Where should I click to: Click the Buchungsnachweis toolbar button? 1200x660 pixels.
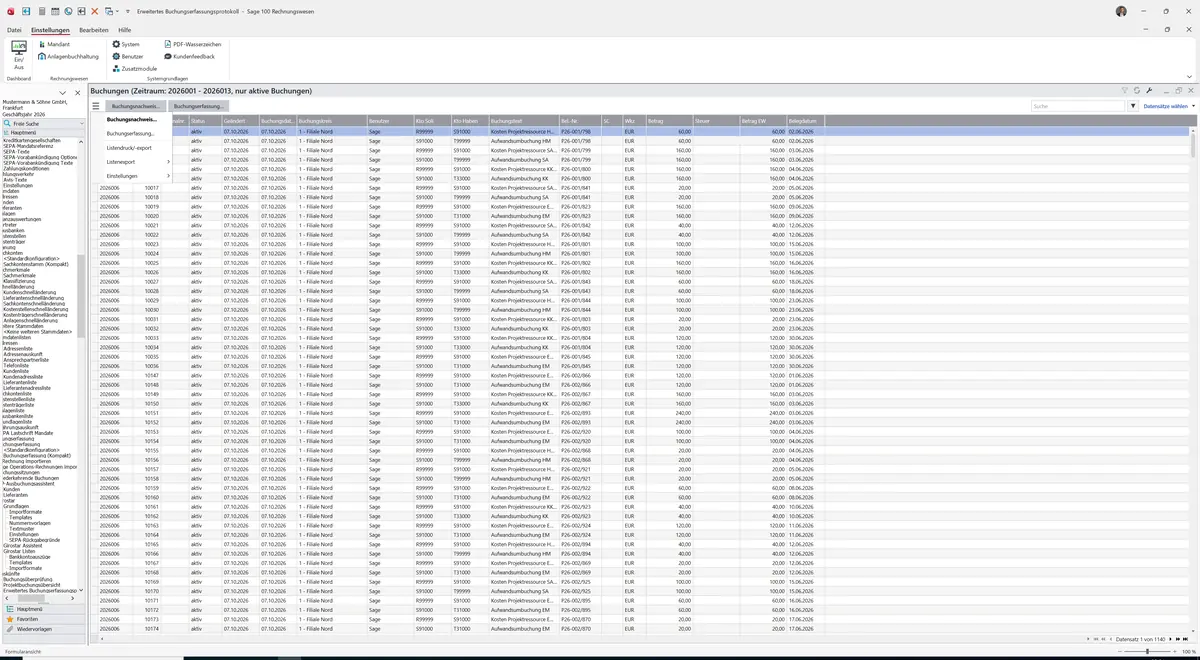tap(135, 105)
